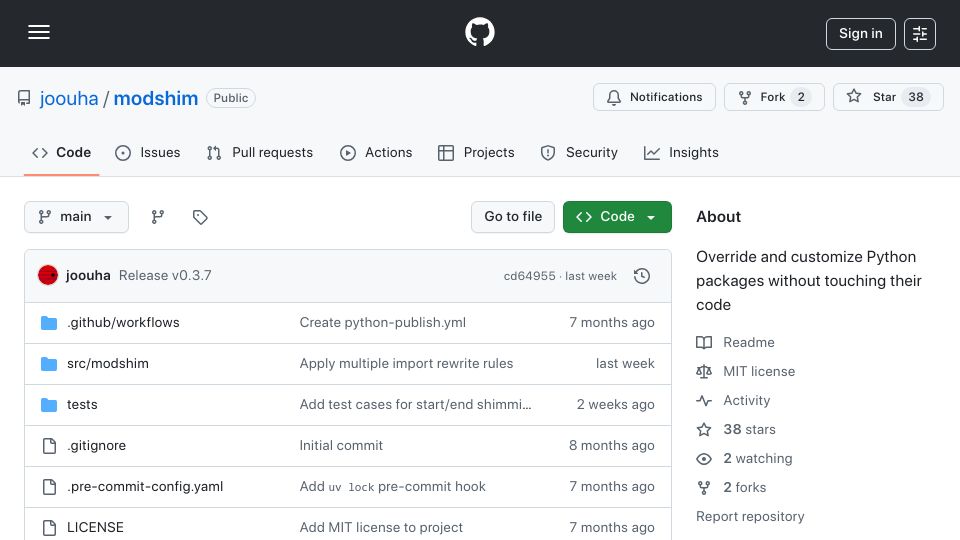Open the 'Initial commit' message link

click(341, 446)
